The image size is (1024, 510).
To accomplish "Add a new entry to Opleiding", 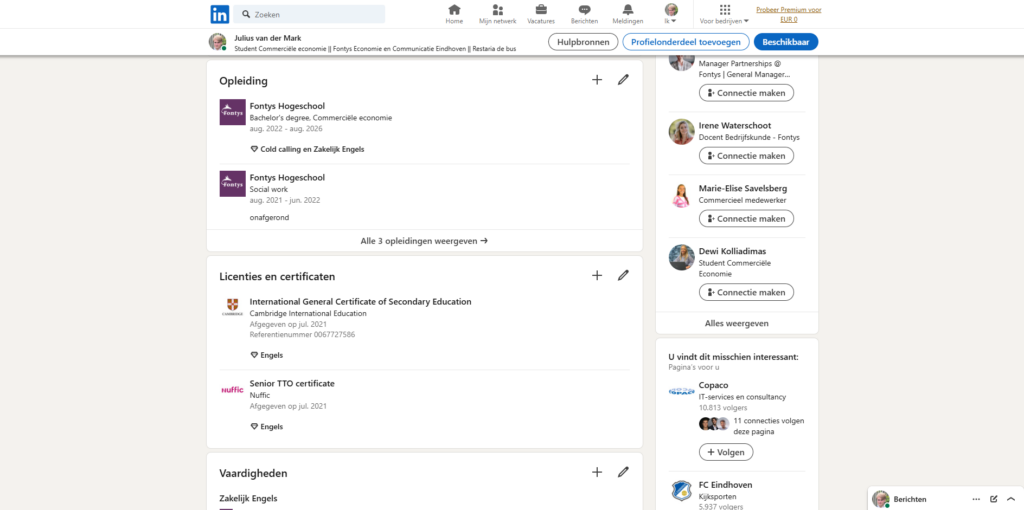I will click(x=597, y=80).
